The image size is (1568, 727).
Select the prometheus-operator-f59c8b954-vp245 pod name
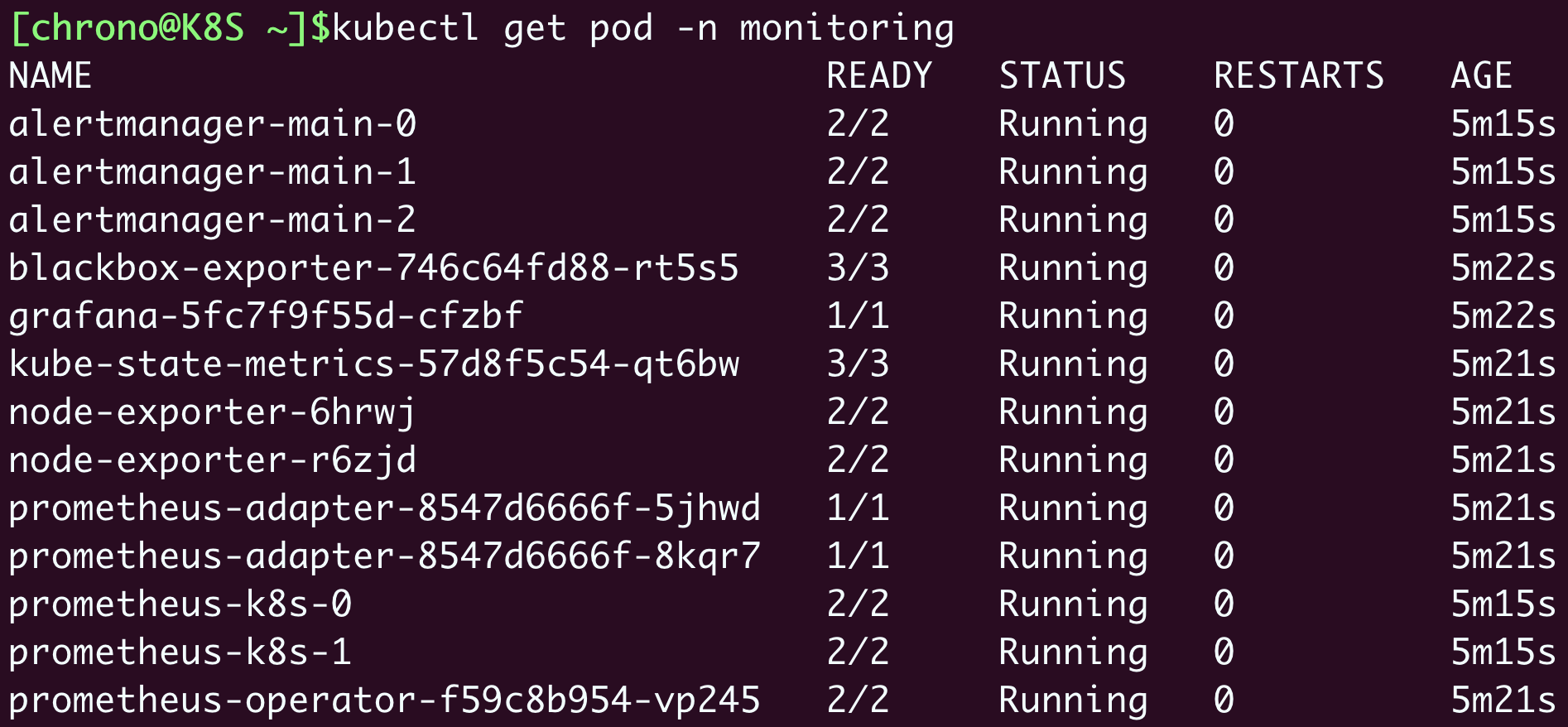click(384, 701)
